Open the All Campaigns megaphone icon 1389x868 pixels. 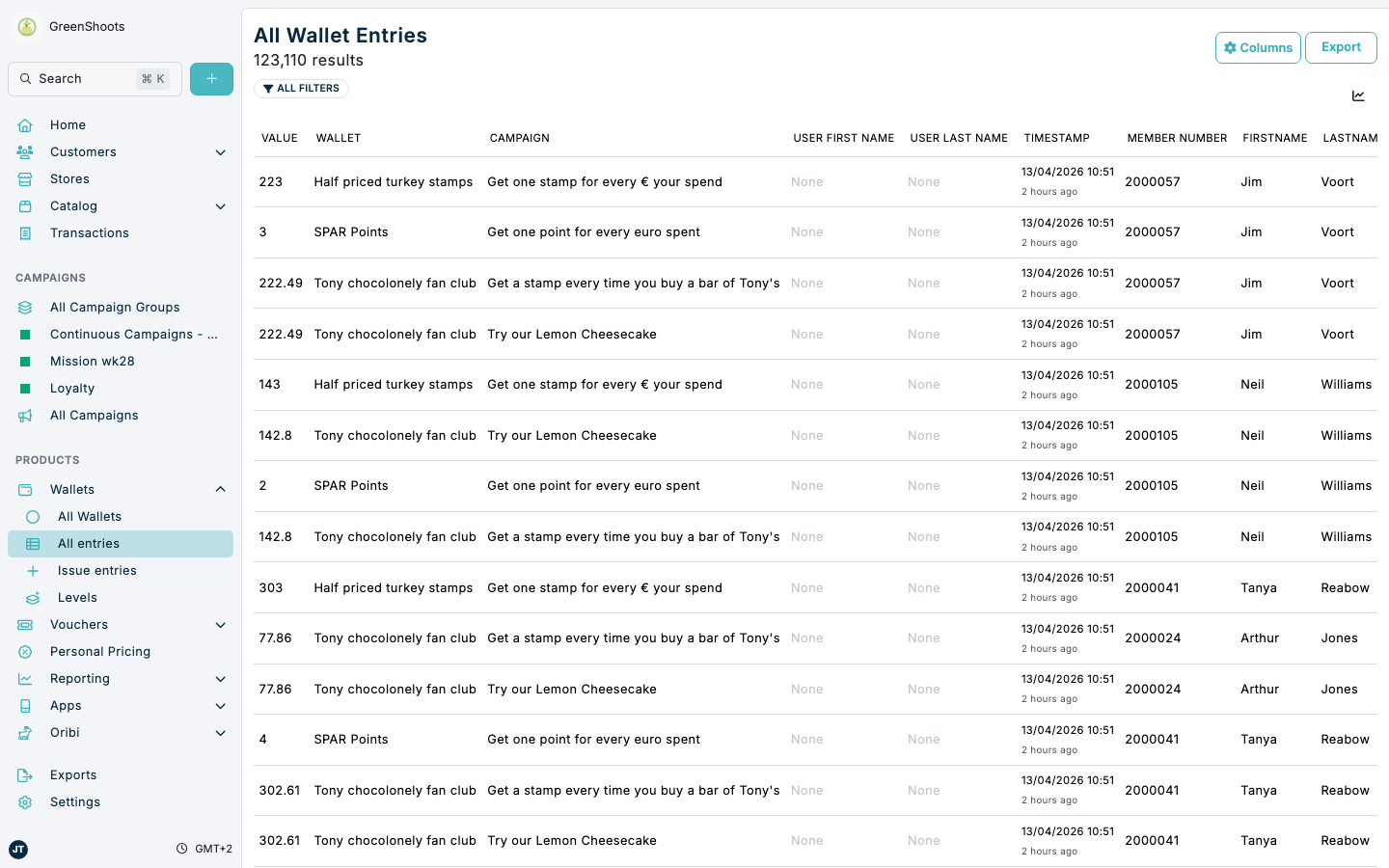click(24, 415)
